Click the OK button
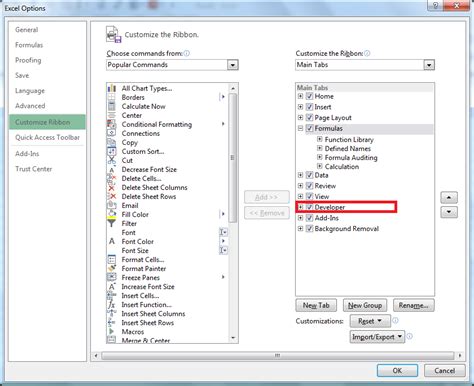Viewport: 474px width, 386px height. point(397,371)
